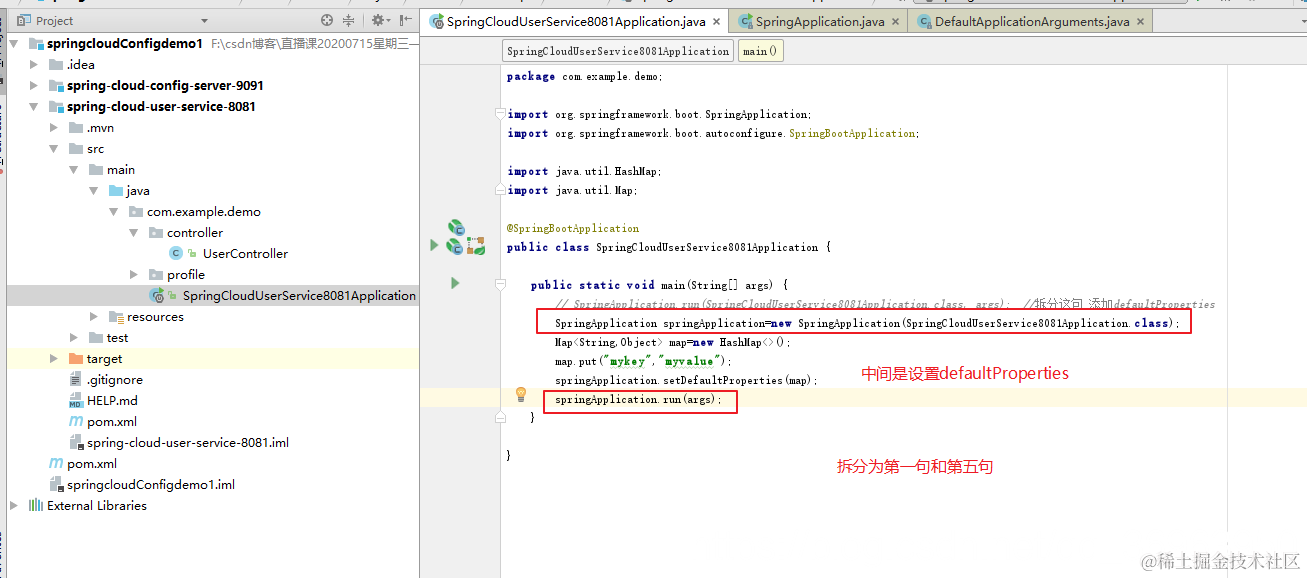1307x578 pixels.
Task: Select HELP.md in the project tree
Action: (112, 400)
